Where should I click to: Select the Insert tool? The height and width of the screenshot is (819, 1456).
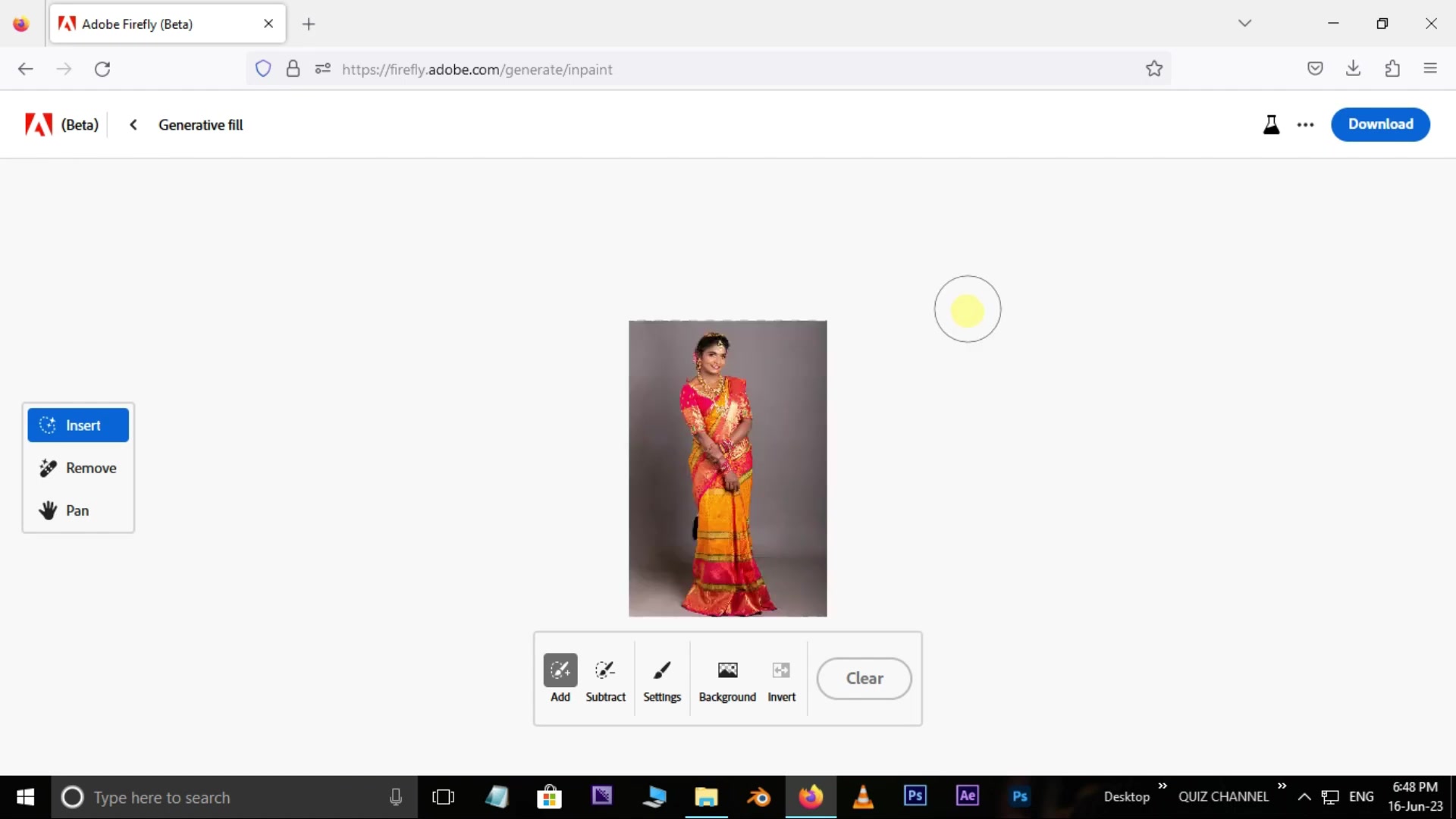tap(78, 425)
